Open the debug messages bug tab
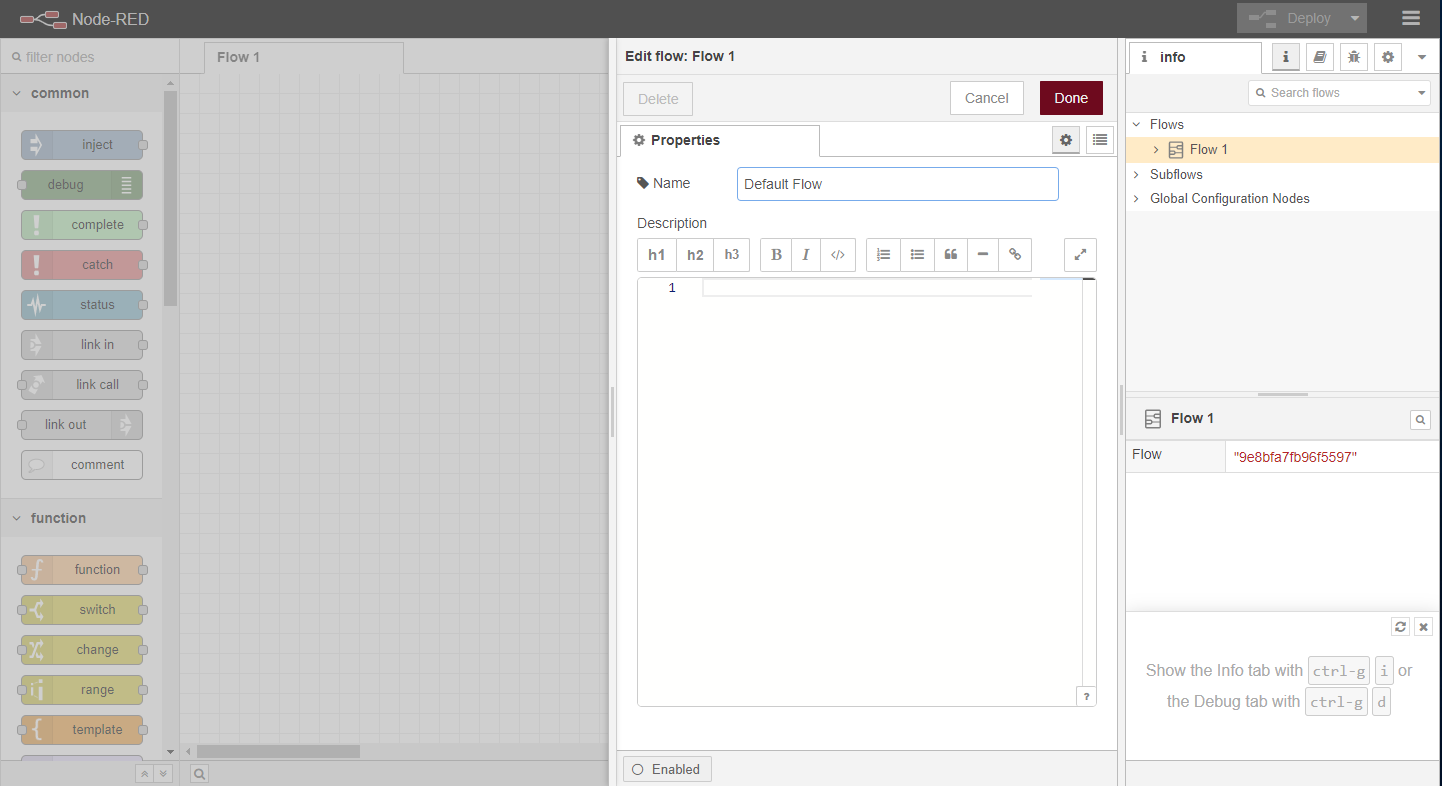The width and height of the screenshot is (1442, 786). (1353, 57)
